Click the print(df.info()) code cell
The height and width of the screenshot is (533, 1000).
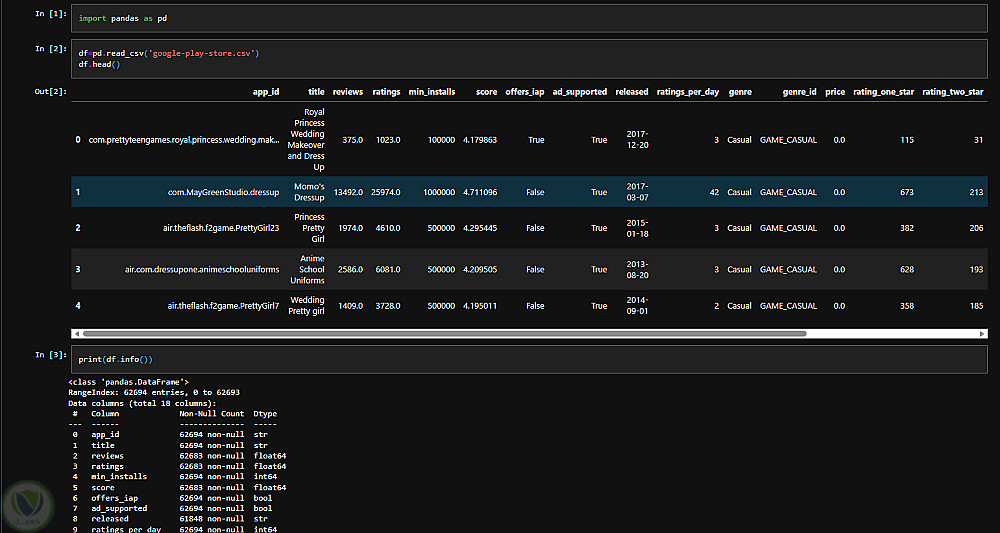point(529,360)
